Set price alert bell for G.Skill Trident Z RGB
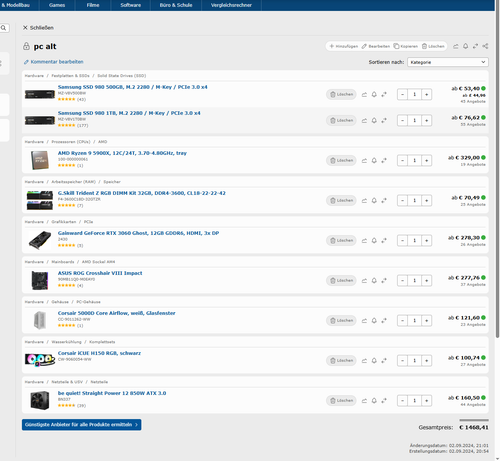 click(374, 201)
